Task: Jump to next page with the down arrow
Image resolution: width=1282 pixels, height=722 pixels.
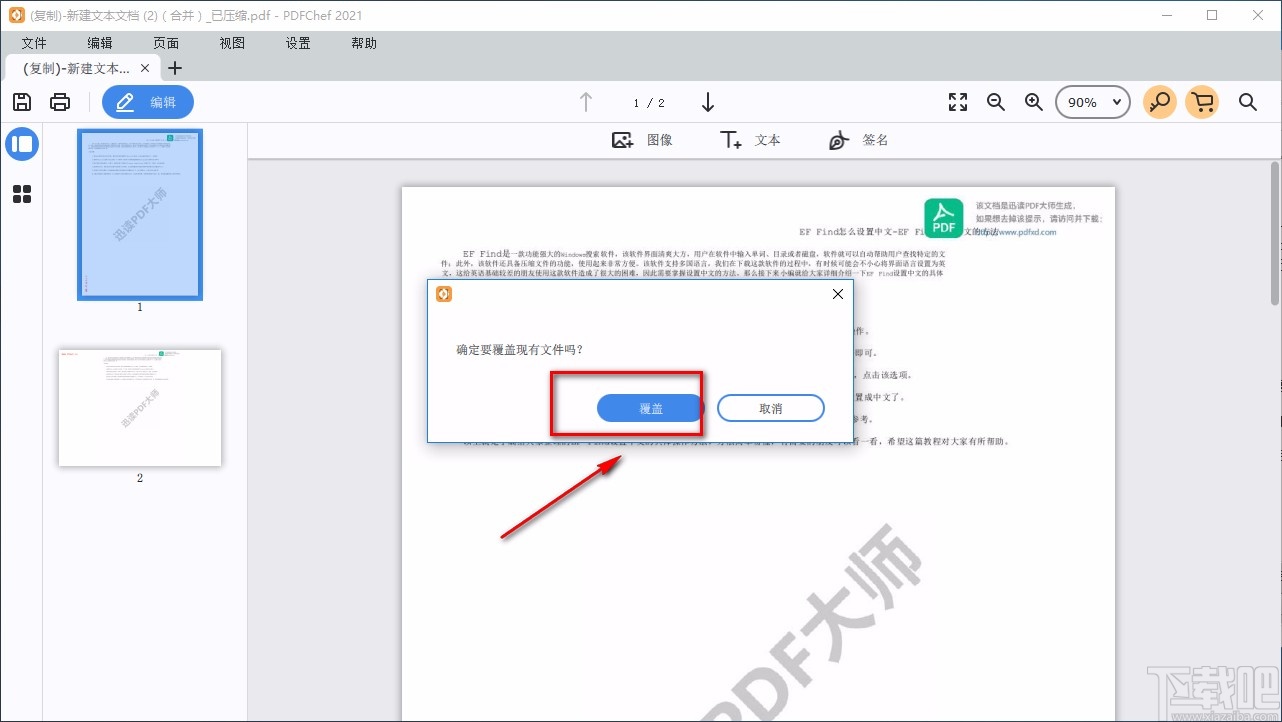Action: click(x=708, y=102)
